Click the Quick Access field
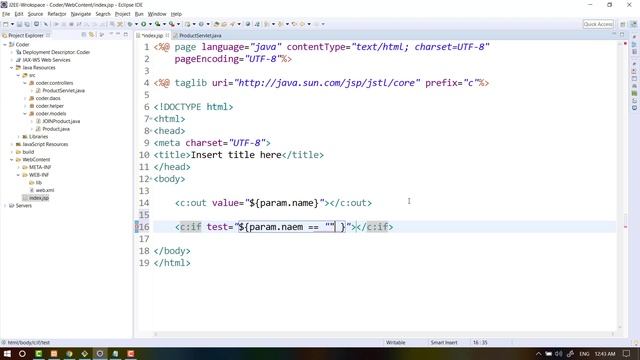Screen dimensions: 640x360 (x=598, y=24)
